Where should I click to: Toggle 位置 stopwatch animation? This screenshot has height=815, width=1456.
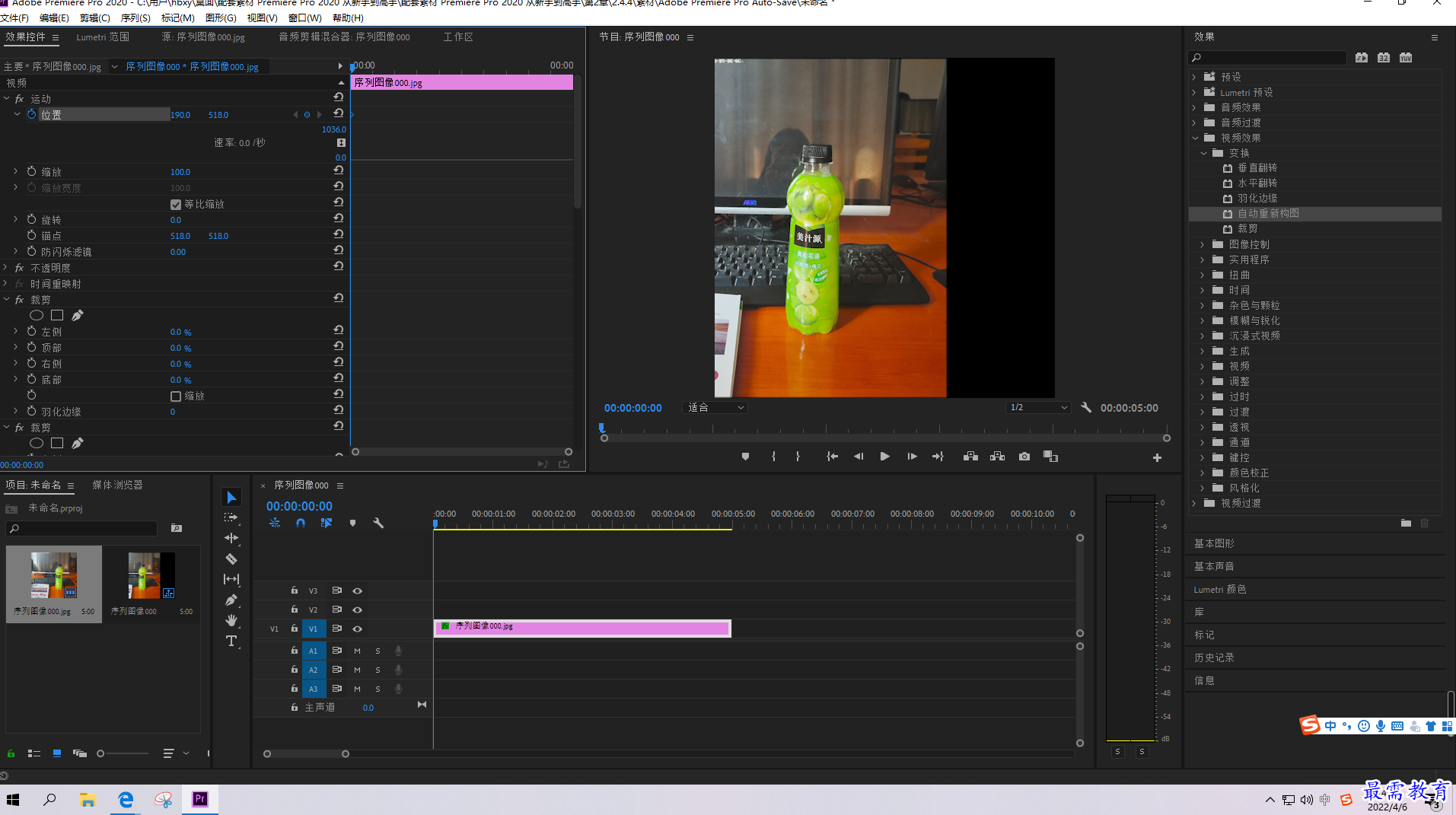tap(32, 114)
